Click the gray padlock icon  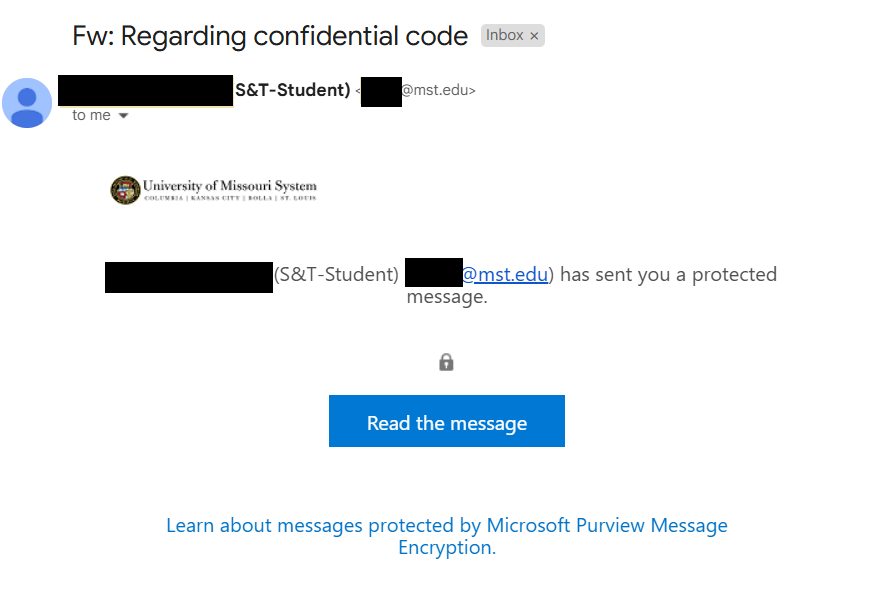point(446,362)
